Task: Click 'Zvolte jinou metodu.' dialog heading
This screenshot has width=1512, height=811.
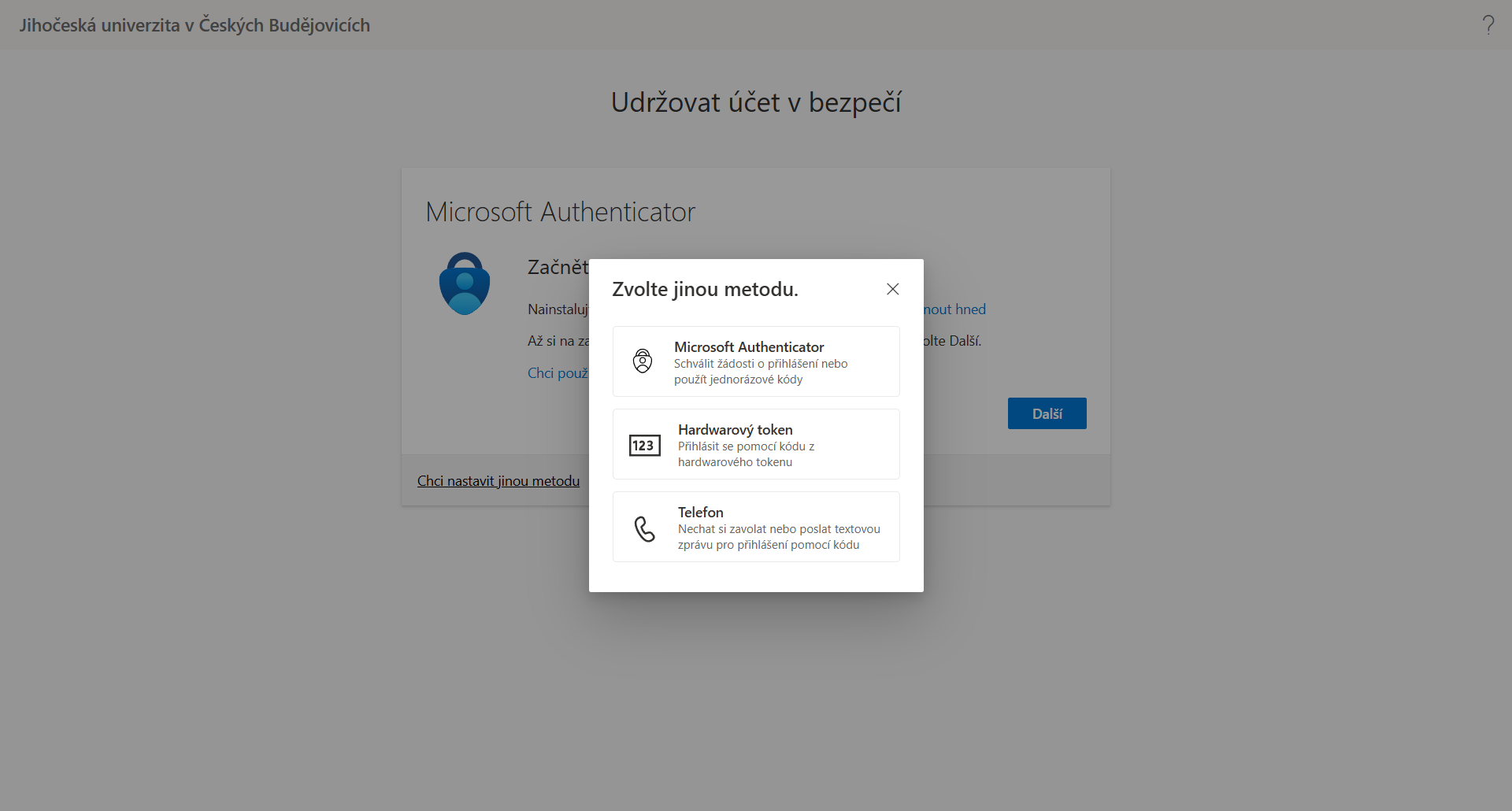Action: coord(705,289)
